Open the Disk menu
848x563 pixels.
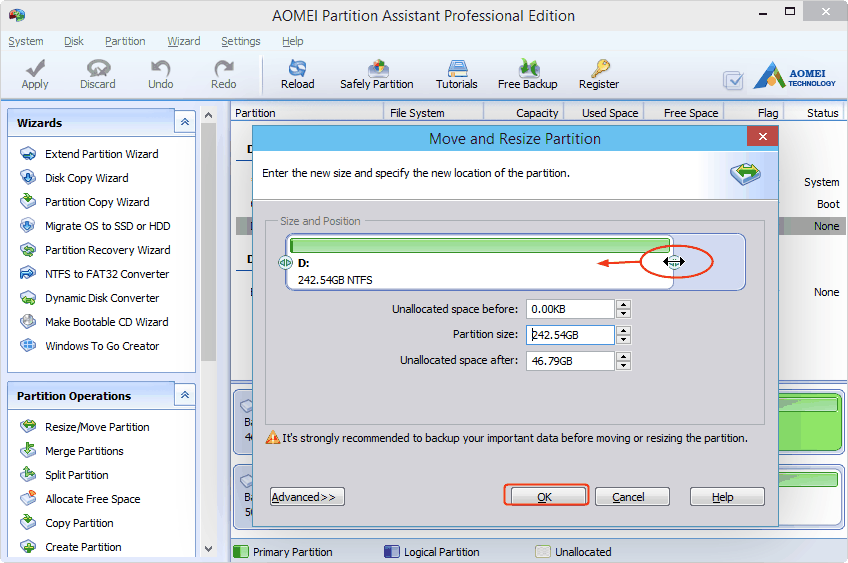[74, 41]
